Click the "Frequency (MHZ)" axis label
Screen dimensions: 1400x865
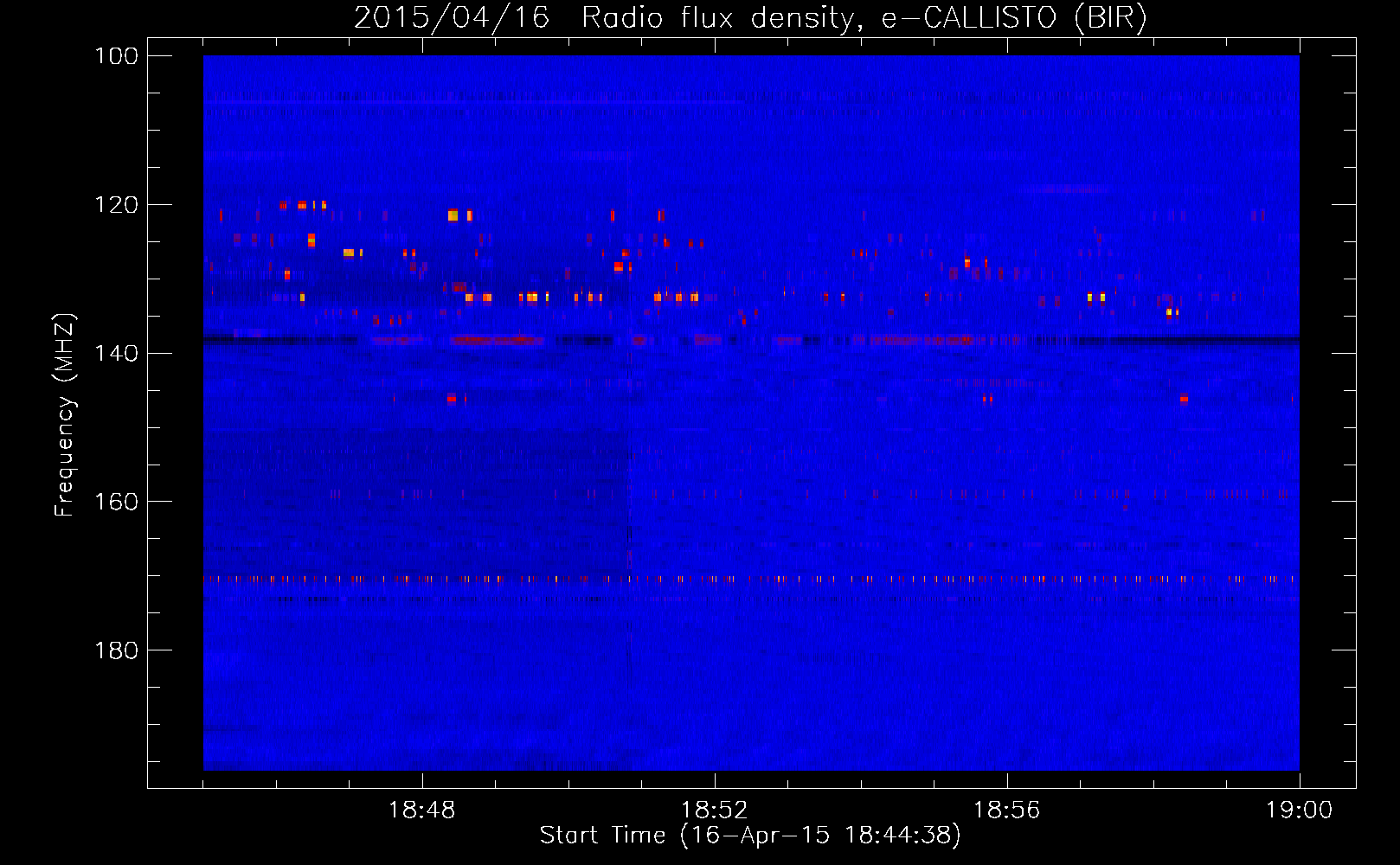click(x=66, y=413)
